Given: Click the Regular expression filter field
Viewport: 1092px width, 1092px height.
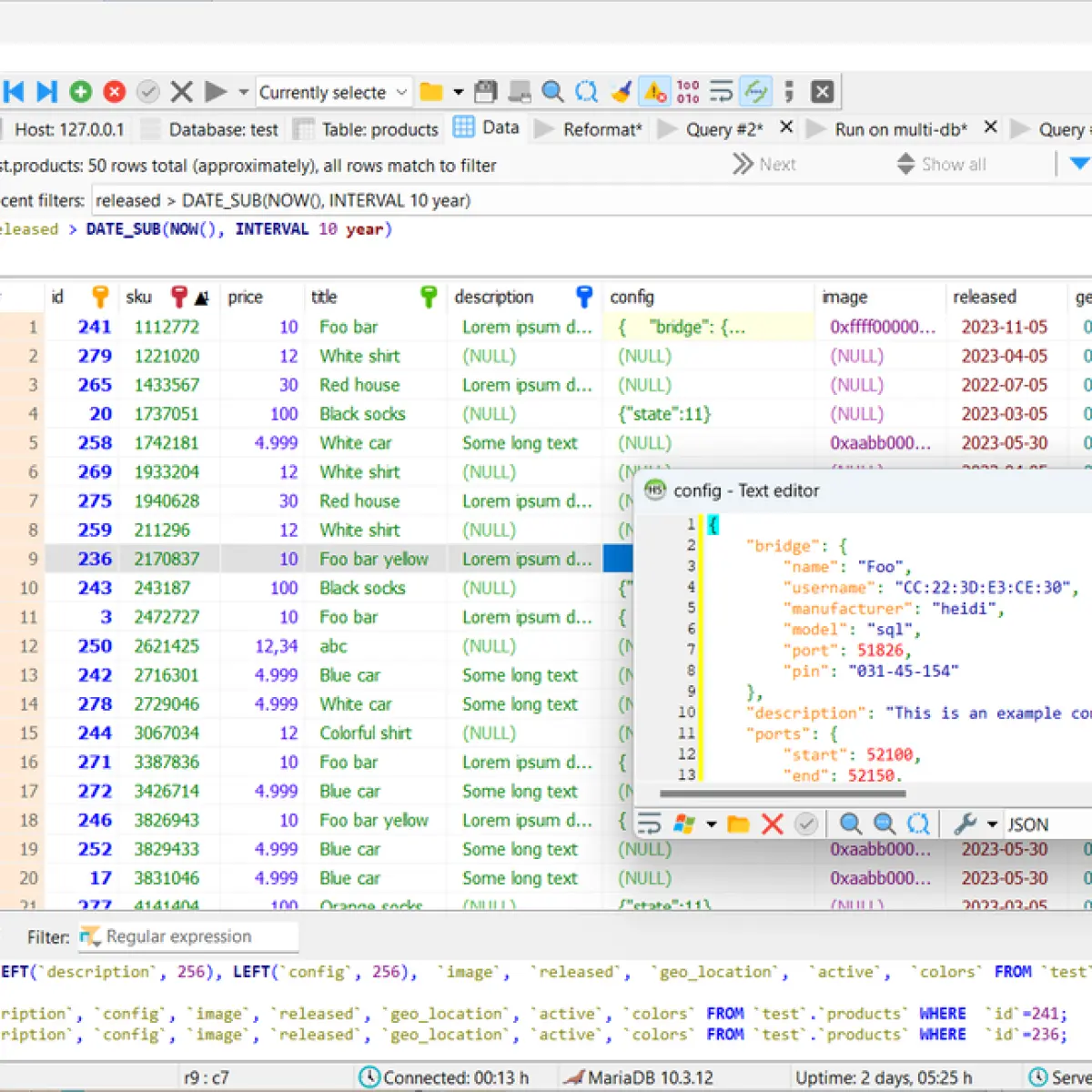Looking at the screenshot, I should [x=187, y=936].
